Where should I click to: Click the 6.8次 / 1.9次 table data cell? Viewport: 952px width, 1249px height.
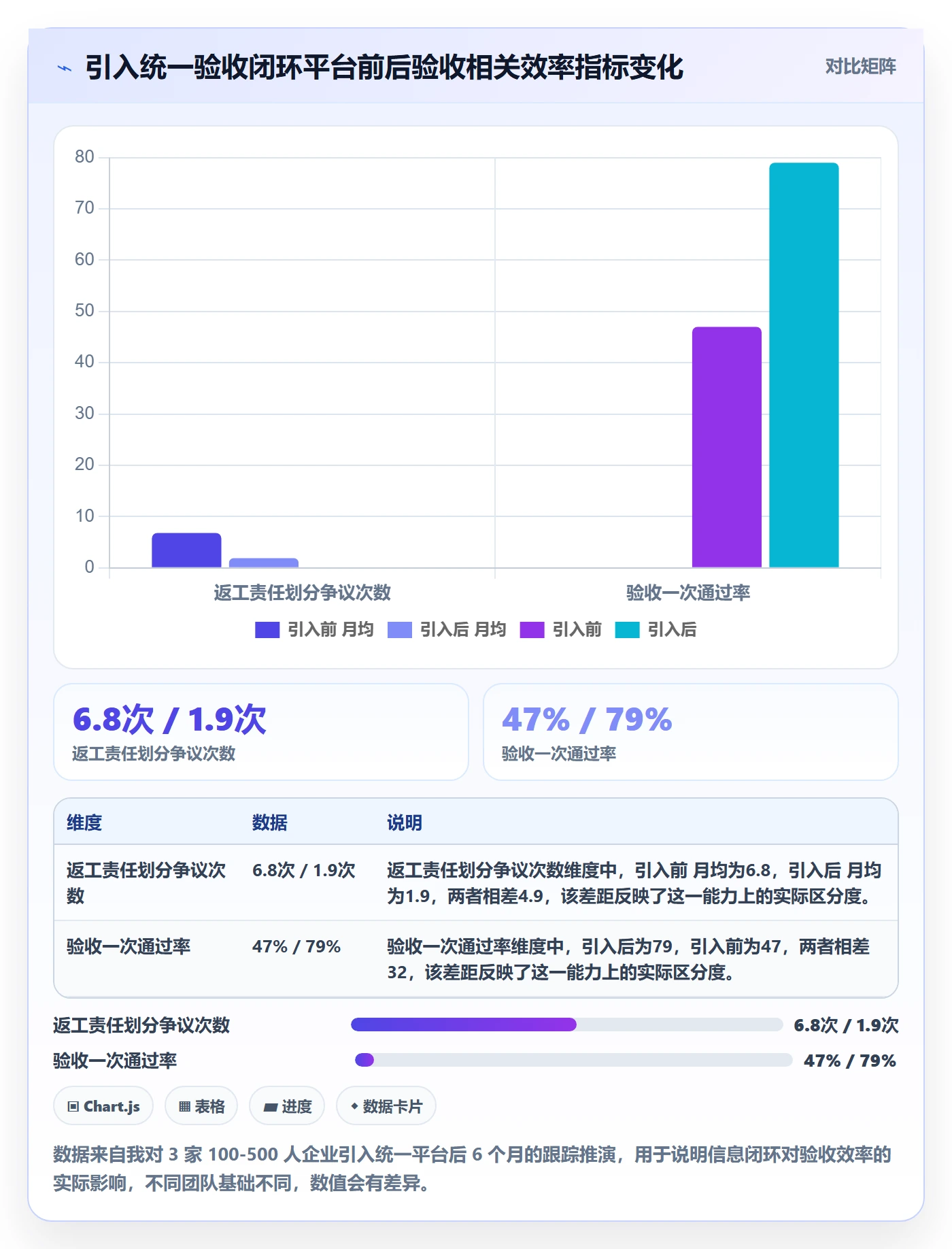click(x=304, y=870)
